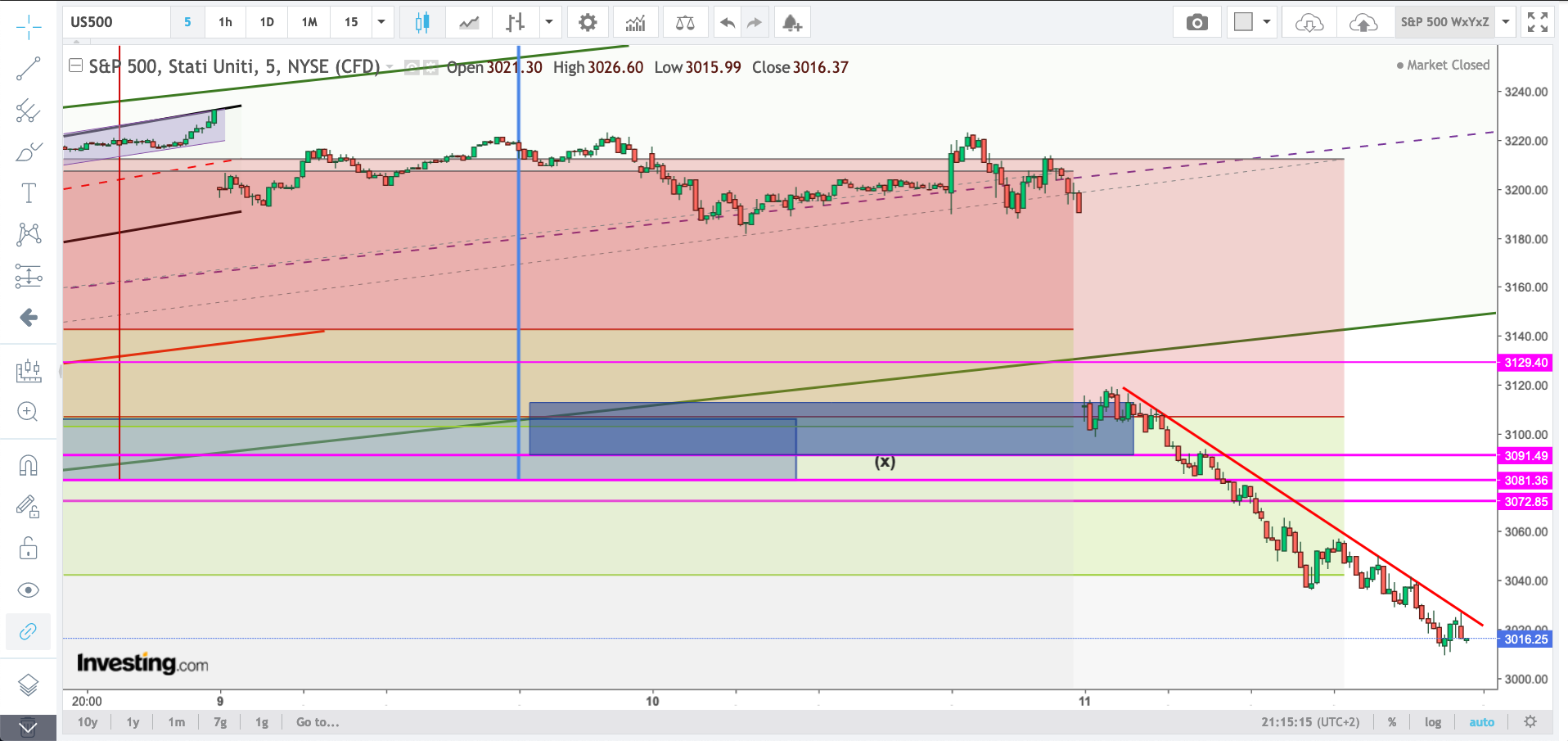Open the layout selection dropdown arrow
The height and width of the screenshot is (741, 1568).
(x=1267, y=22)
